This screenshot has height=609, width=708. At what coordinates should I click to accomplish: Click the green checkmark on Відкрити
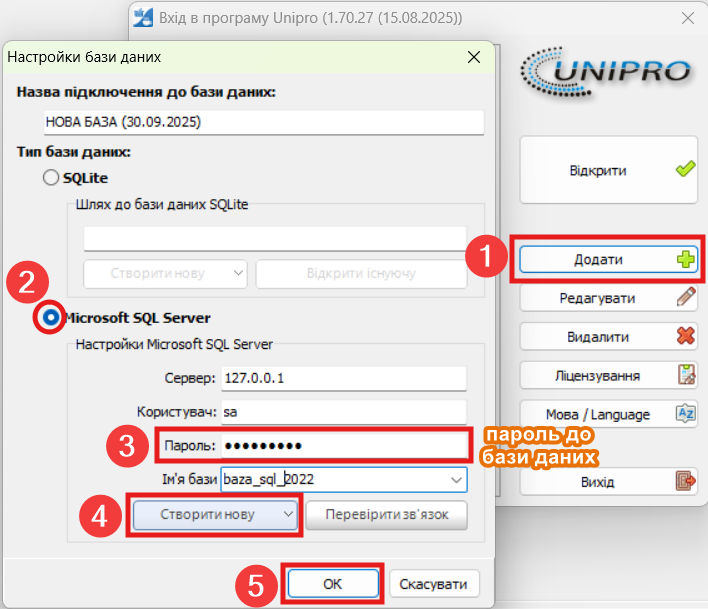[x=685, y=170]
